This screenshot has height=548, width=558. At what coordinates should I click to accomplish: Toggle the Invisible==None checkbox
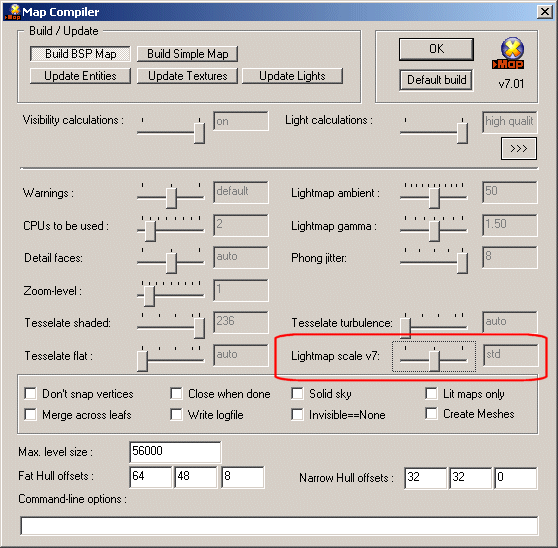tap(297, 414)
